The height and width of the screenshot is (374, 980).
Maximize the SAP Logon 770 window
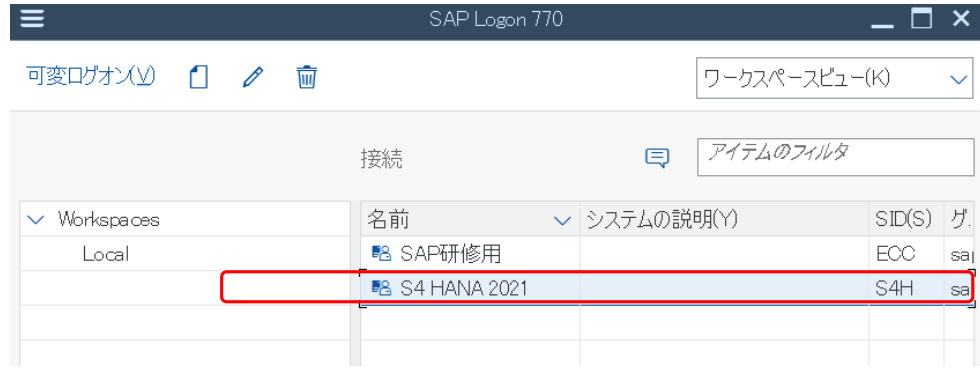click(x=921, y=18)
